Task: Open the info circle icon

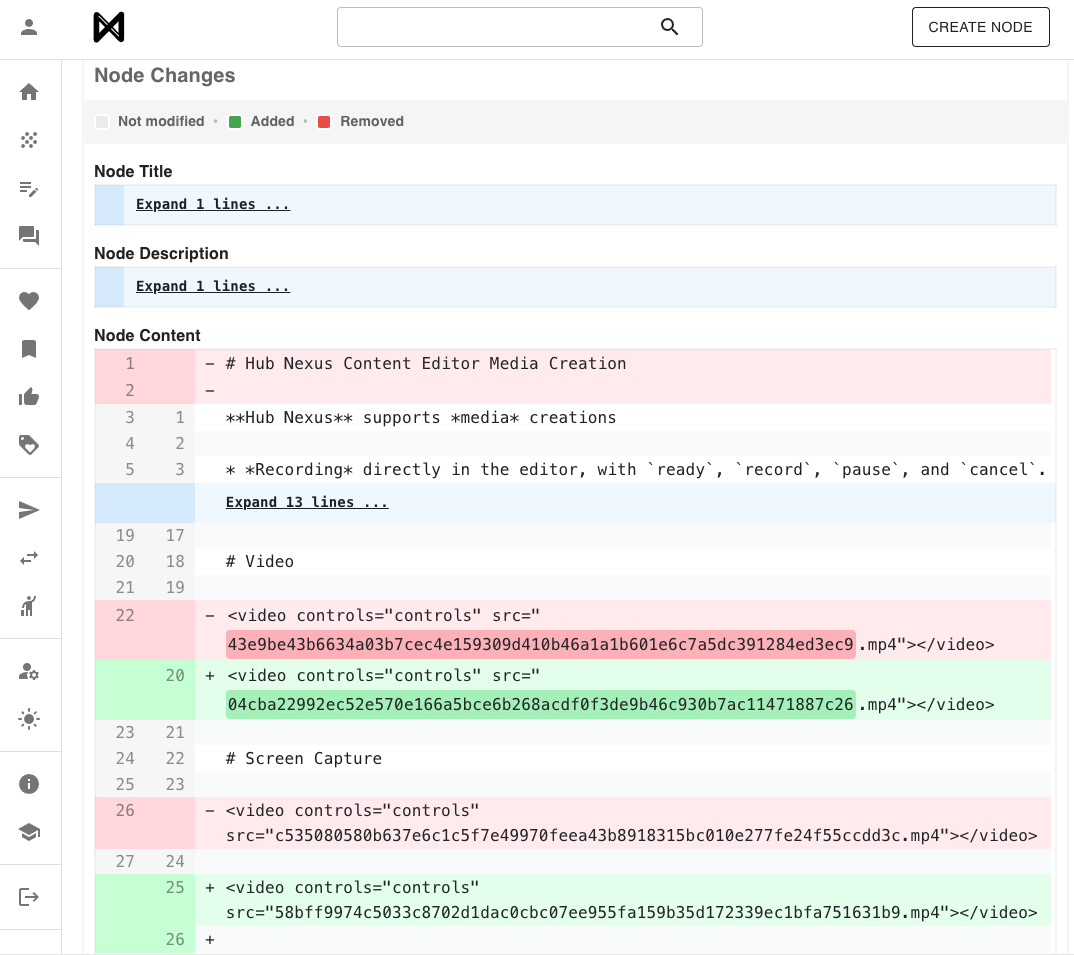Action: coord(29,784)
